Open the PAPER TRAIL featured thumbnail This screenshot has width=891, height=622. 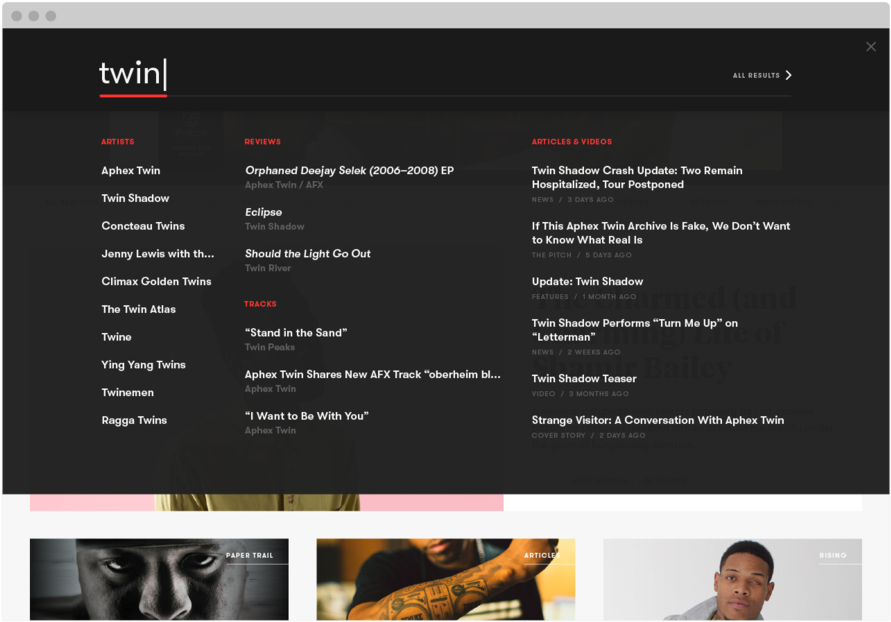158,580
